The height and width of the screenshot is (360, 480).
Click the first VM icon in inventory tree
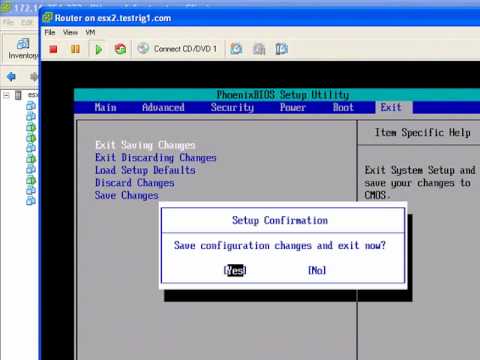pos(31,106)
